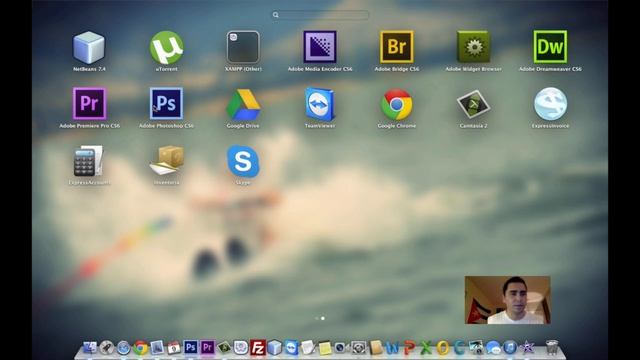Open TeamViewer from the Dock
The image size is (640, 360).
coord(291,348)
